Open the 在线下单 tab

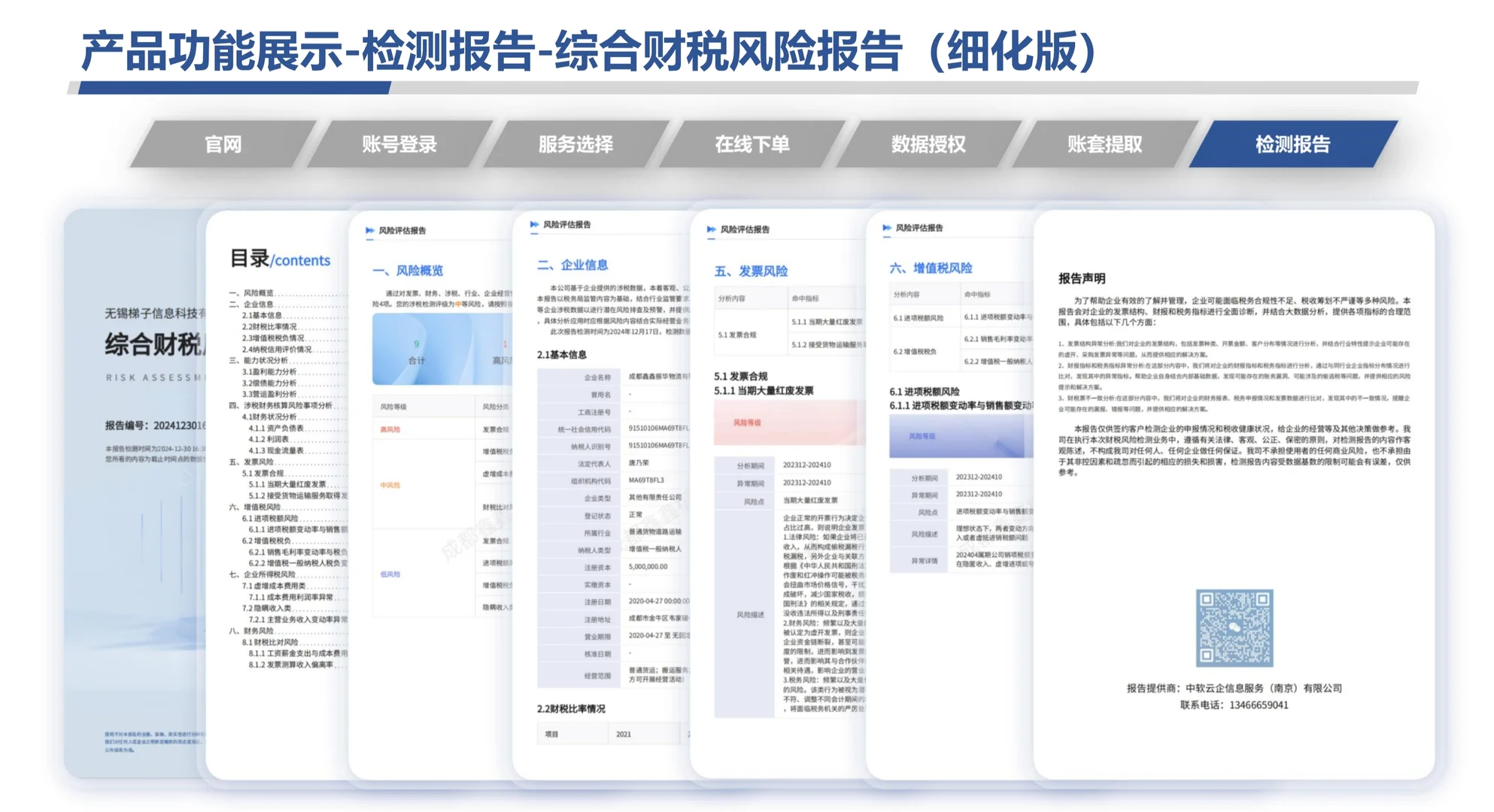751,144
